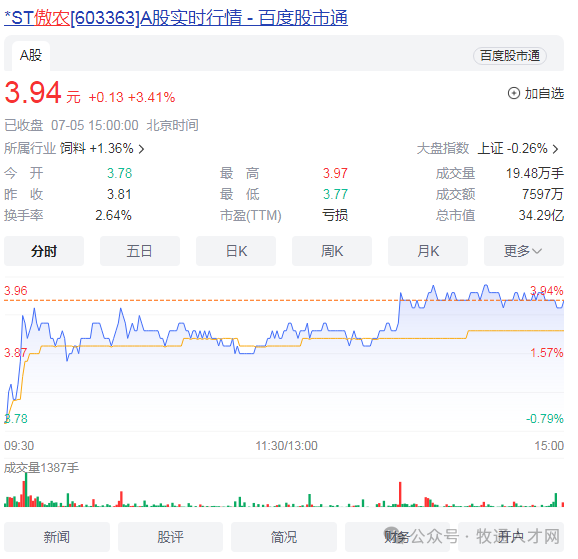This screenshot has height=559, width=578.
Task: Click the 成交量1387手 volume label
Action: [41, 468]
